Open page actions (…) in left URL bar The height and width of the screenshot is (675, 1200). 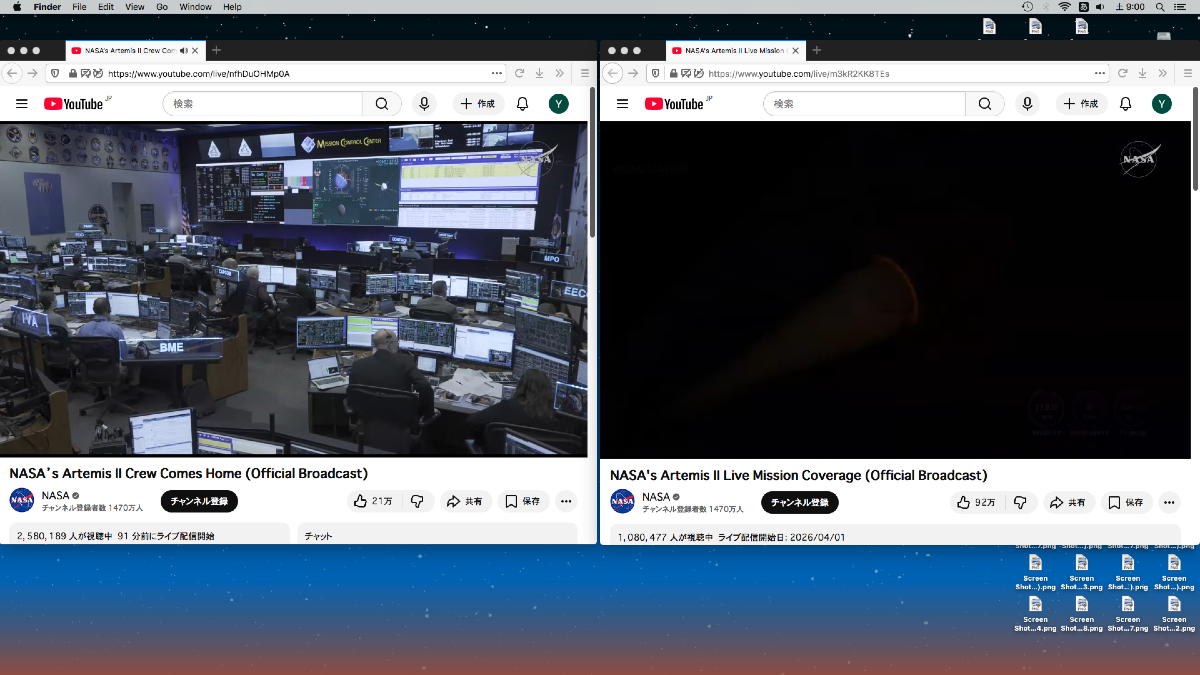(497, 73)
